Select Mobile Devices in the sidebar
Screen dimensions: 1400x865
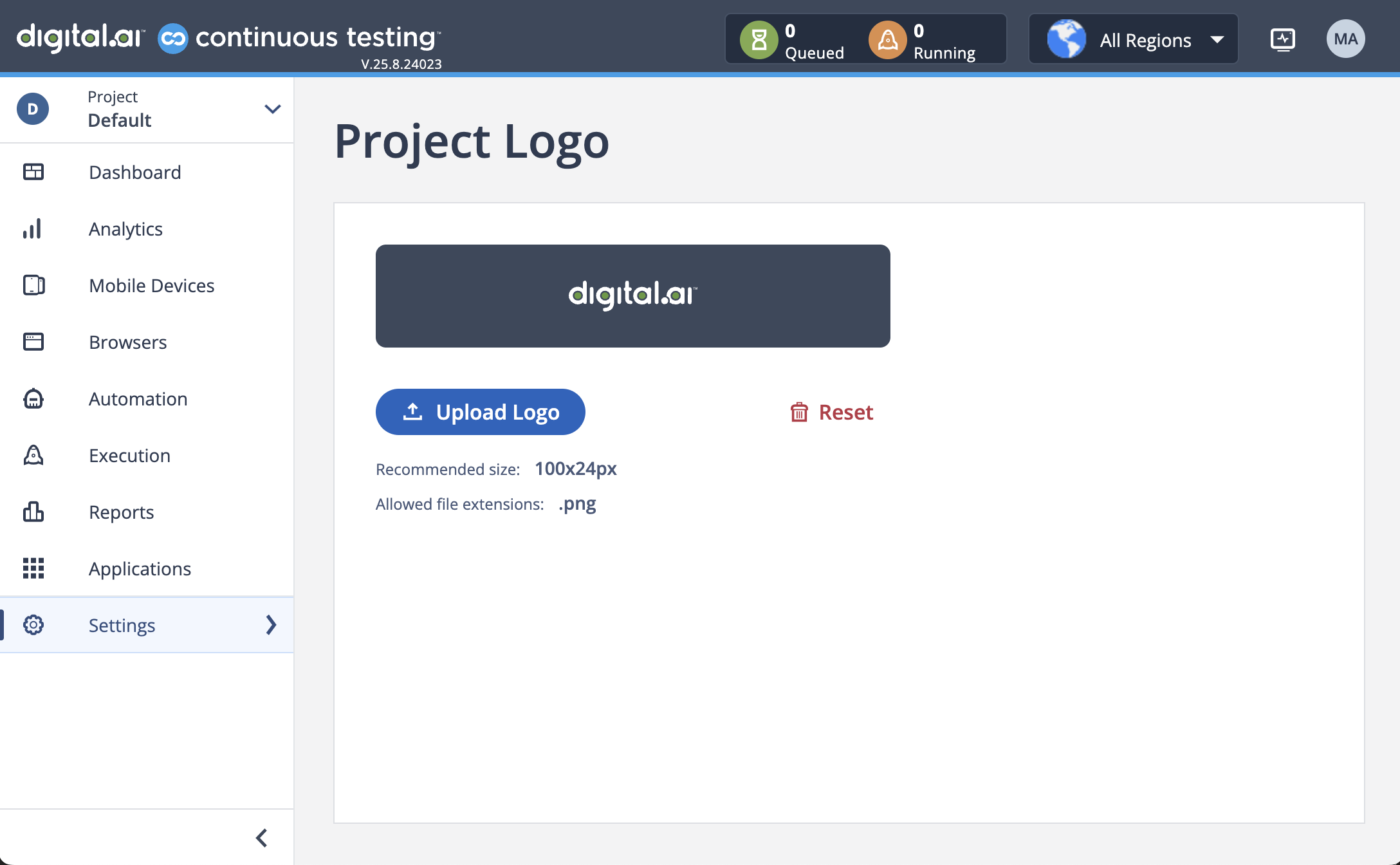pyautogui.click(x=147, y=285)
